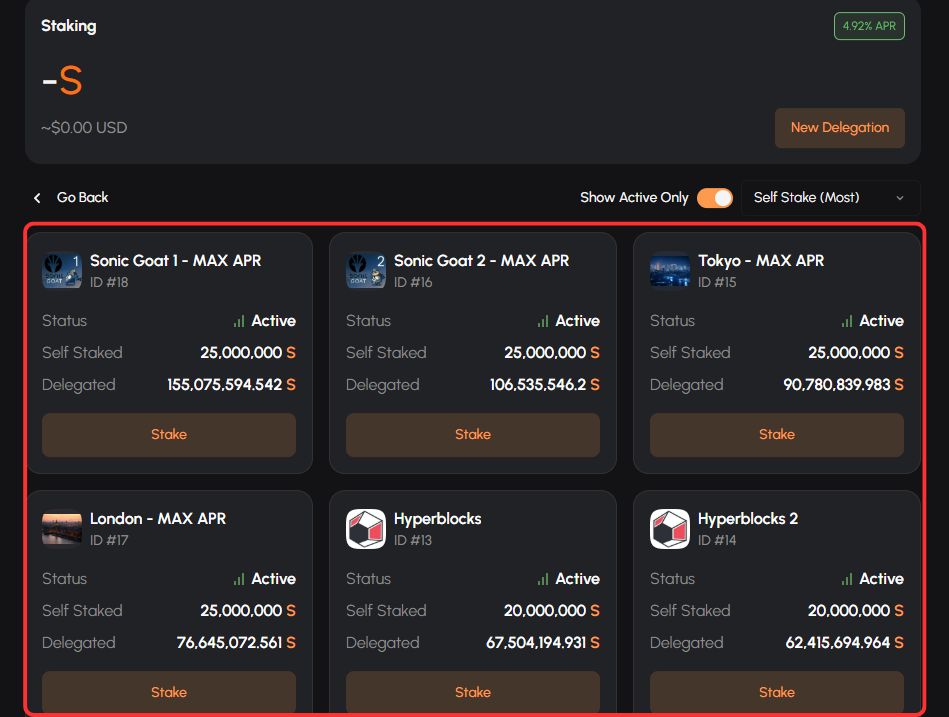
Task: Click active signal bars on Tokyo card
Action: [847, 321]
